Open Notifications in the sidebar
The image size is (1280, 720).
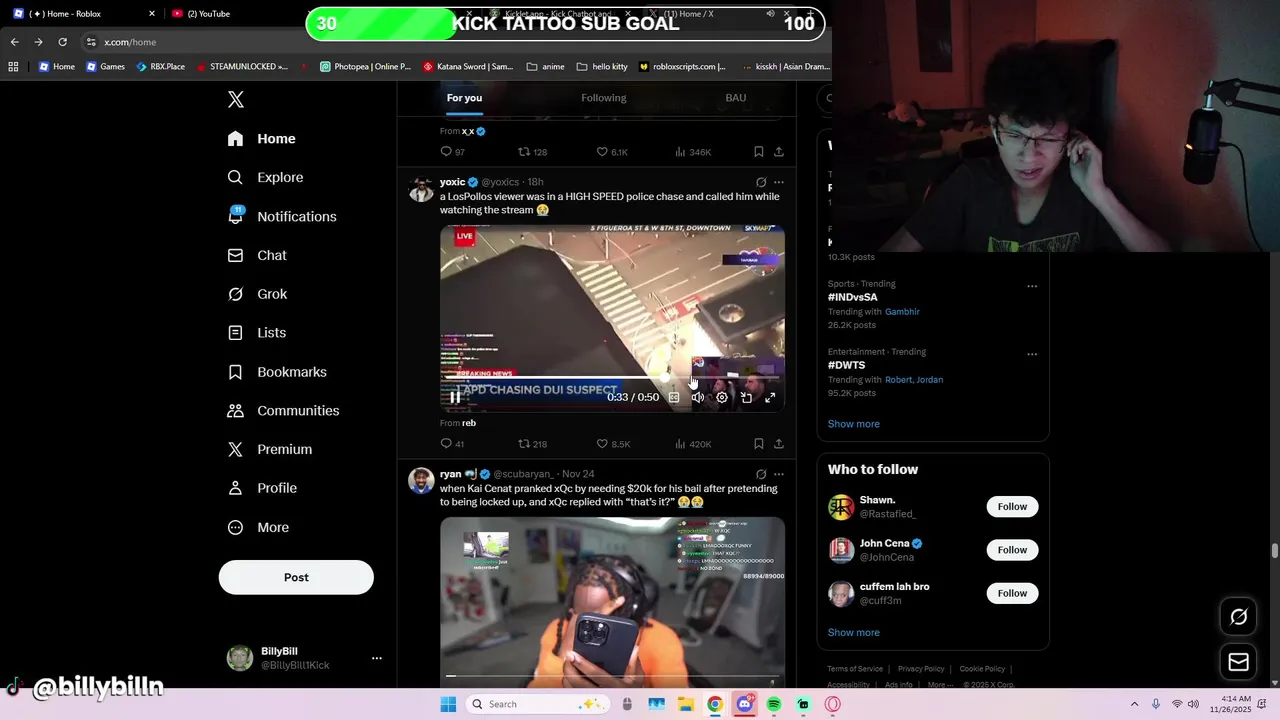pos(282,216)
